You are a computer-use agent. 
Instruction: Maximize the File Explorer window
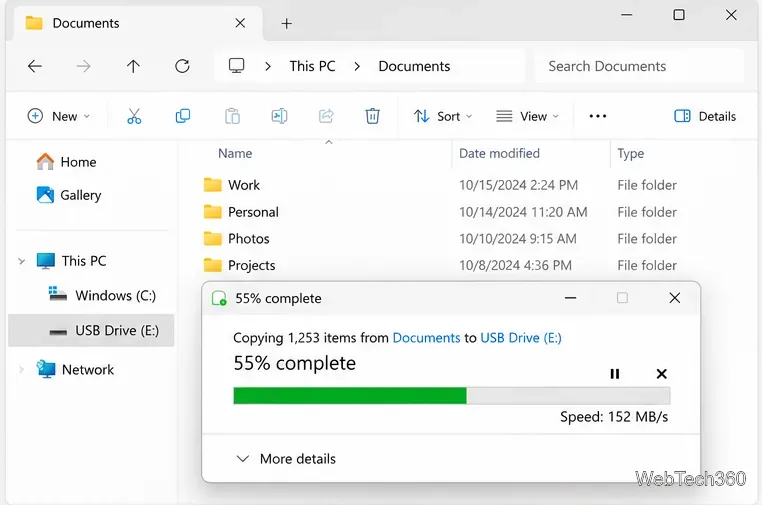click(x=679, y=15)
